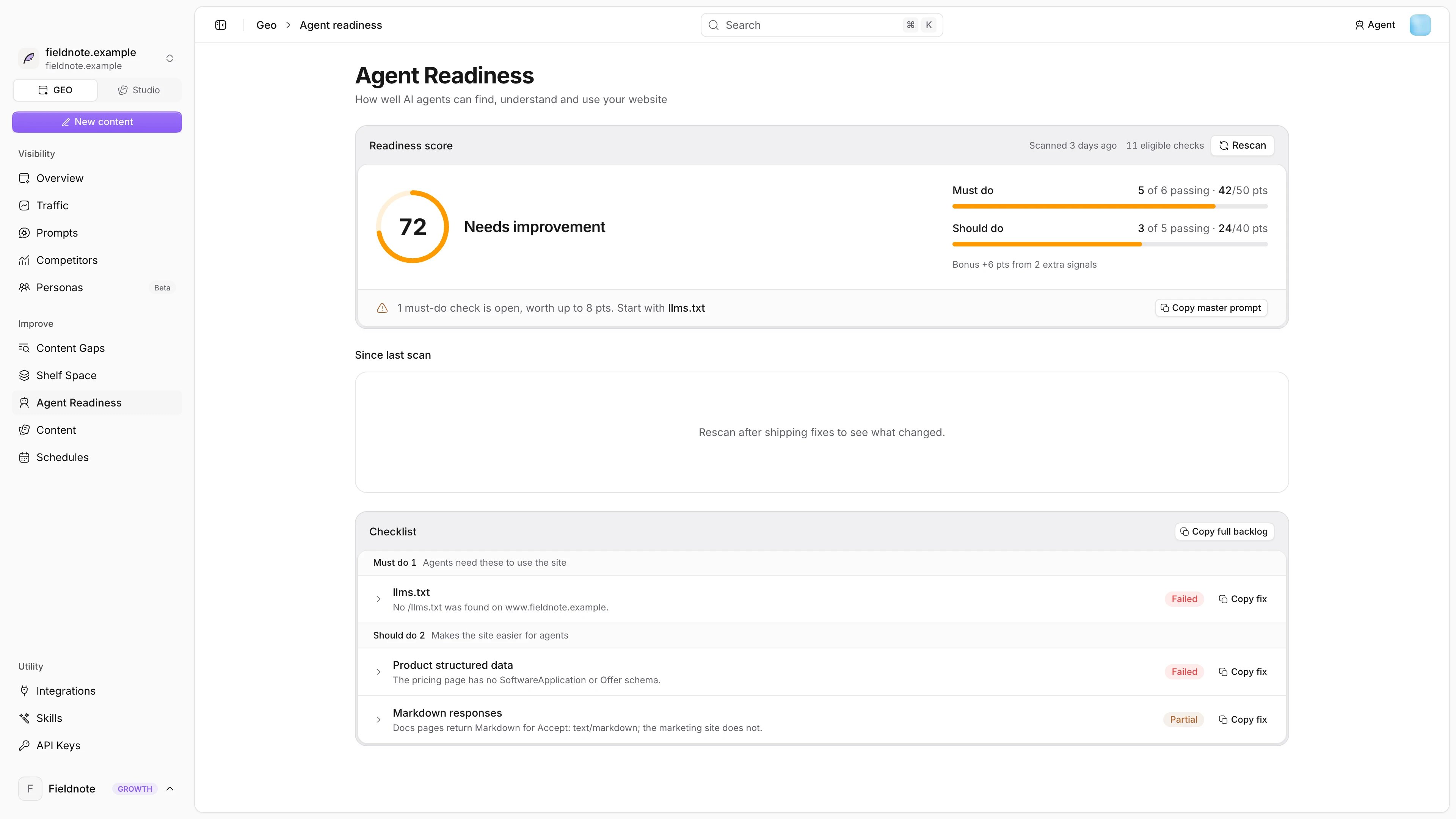1456x819 pixels.
Task: Switch to the GEO tab
Action: tap(55, 90)
